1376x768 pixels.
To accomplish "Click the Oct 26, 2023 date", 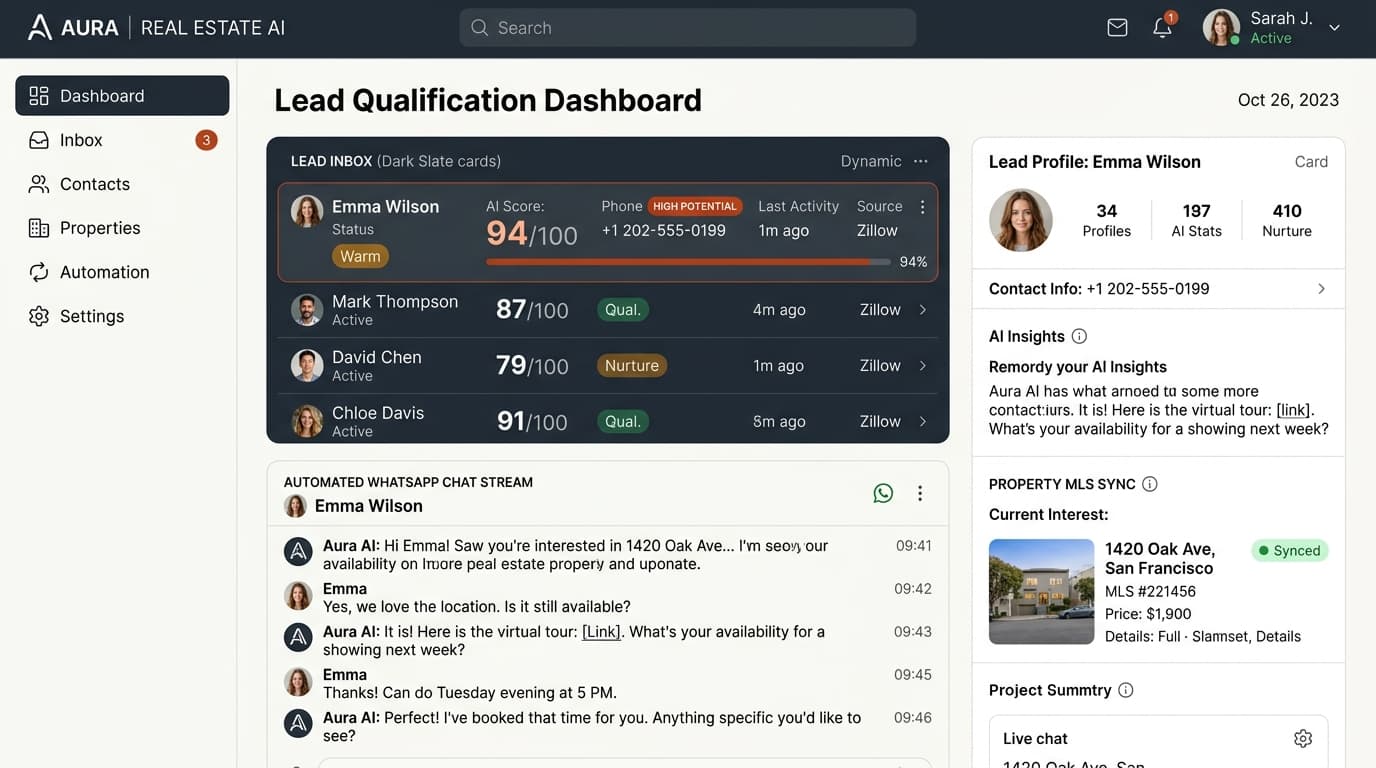I will (x=1288, y=100).
